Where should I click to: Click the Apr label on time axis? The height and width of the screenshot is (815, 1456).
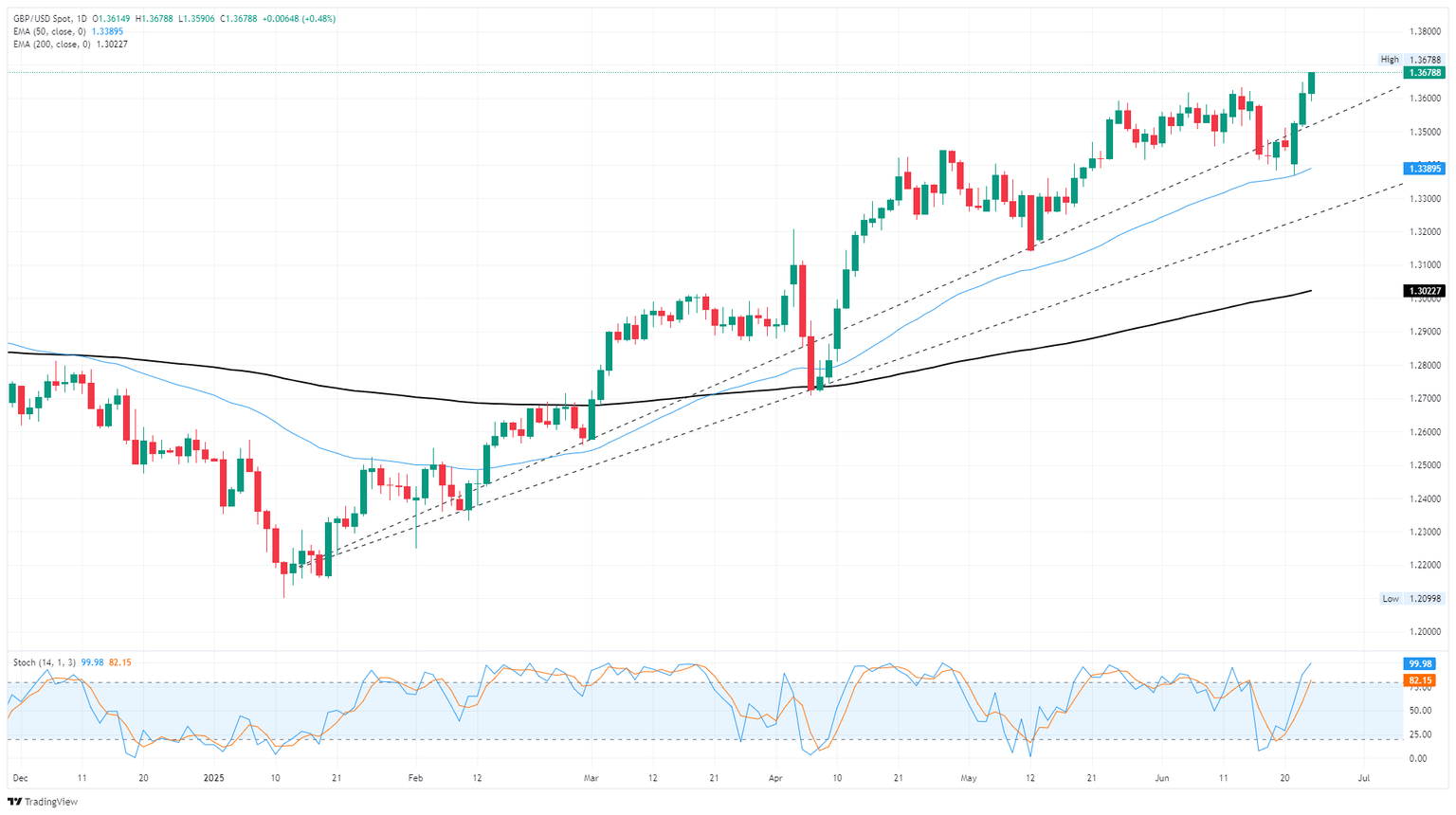tap(775, 778)
